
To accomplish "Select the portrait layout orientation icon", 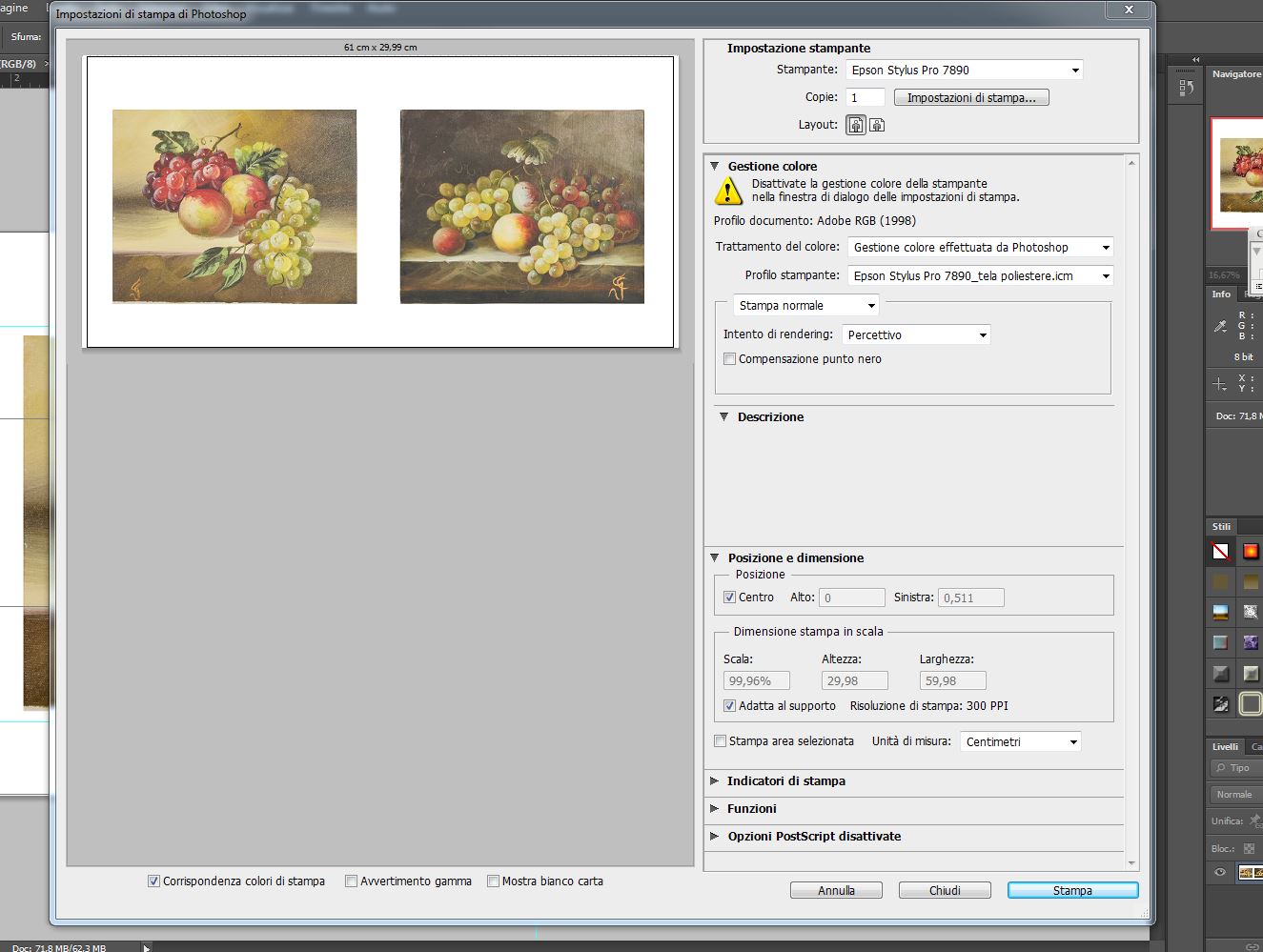I will click(x=856, y=125).
